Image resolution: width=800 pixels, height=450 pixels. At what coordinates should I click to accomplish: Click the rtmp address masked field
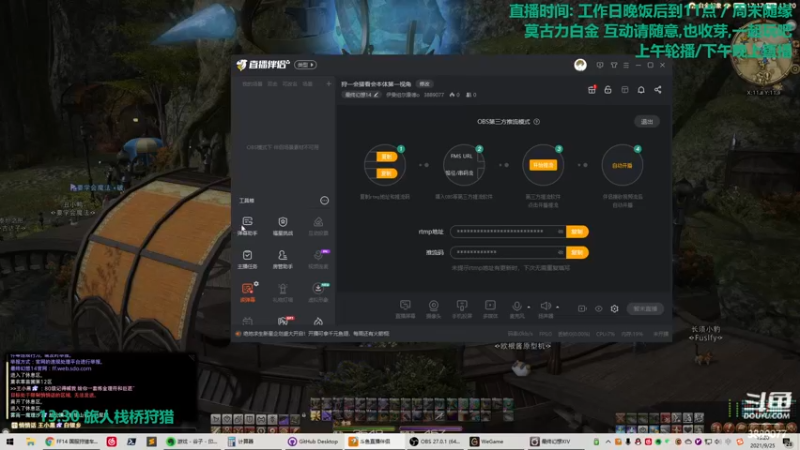tap(508, 232)
